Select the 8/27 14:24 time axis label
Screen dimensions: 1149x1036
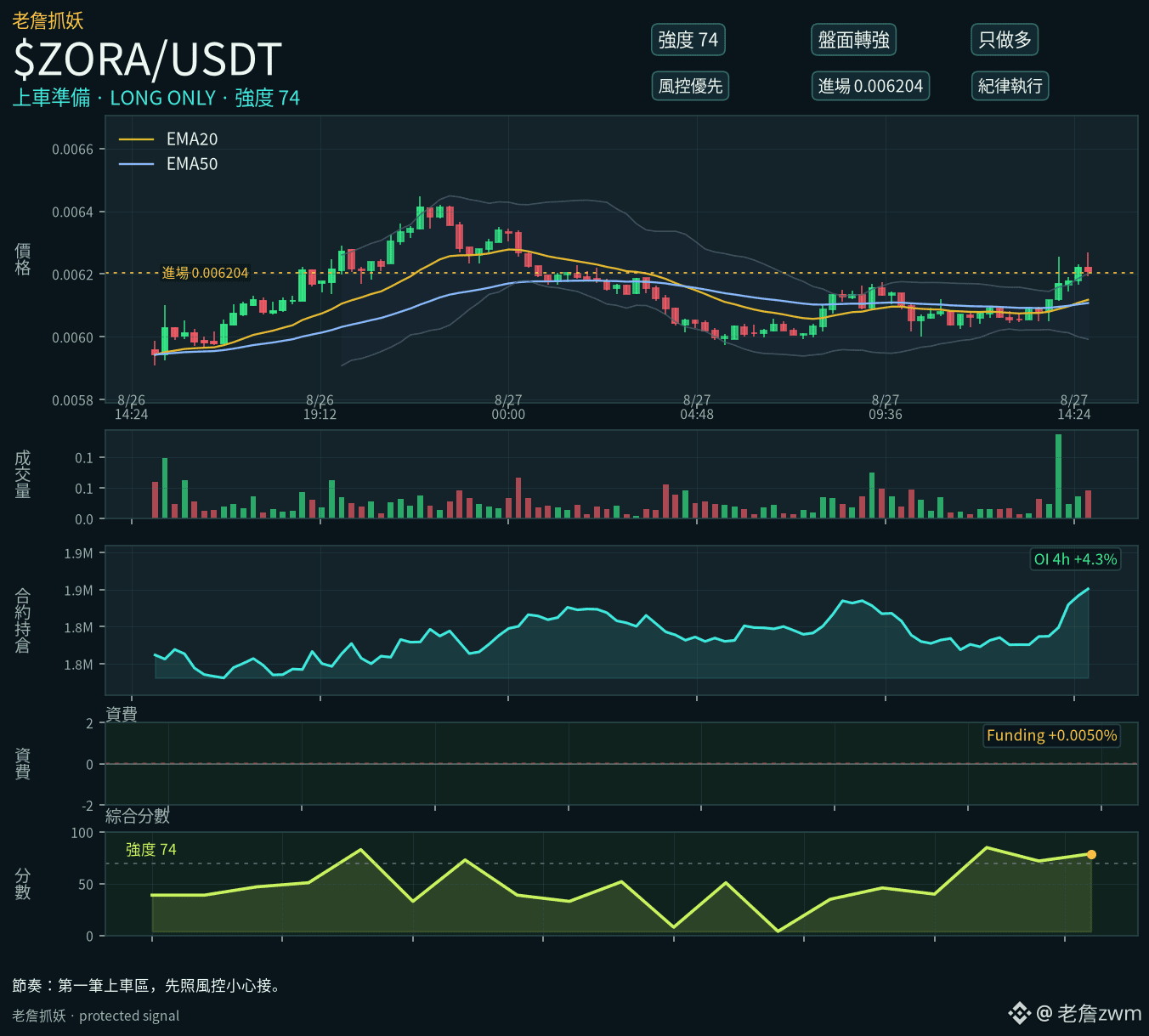pyautogui.click(x=1074, y=407)
